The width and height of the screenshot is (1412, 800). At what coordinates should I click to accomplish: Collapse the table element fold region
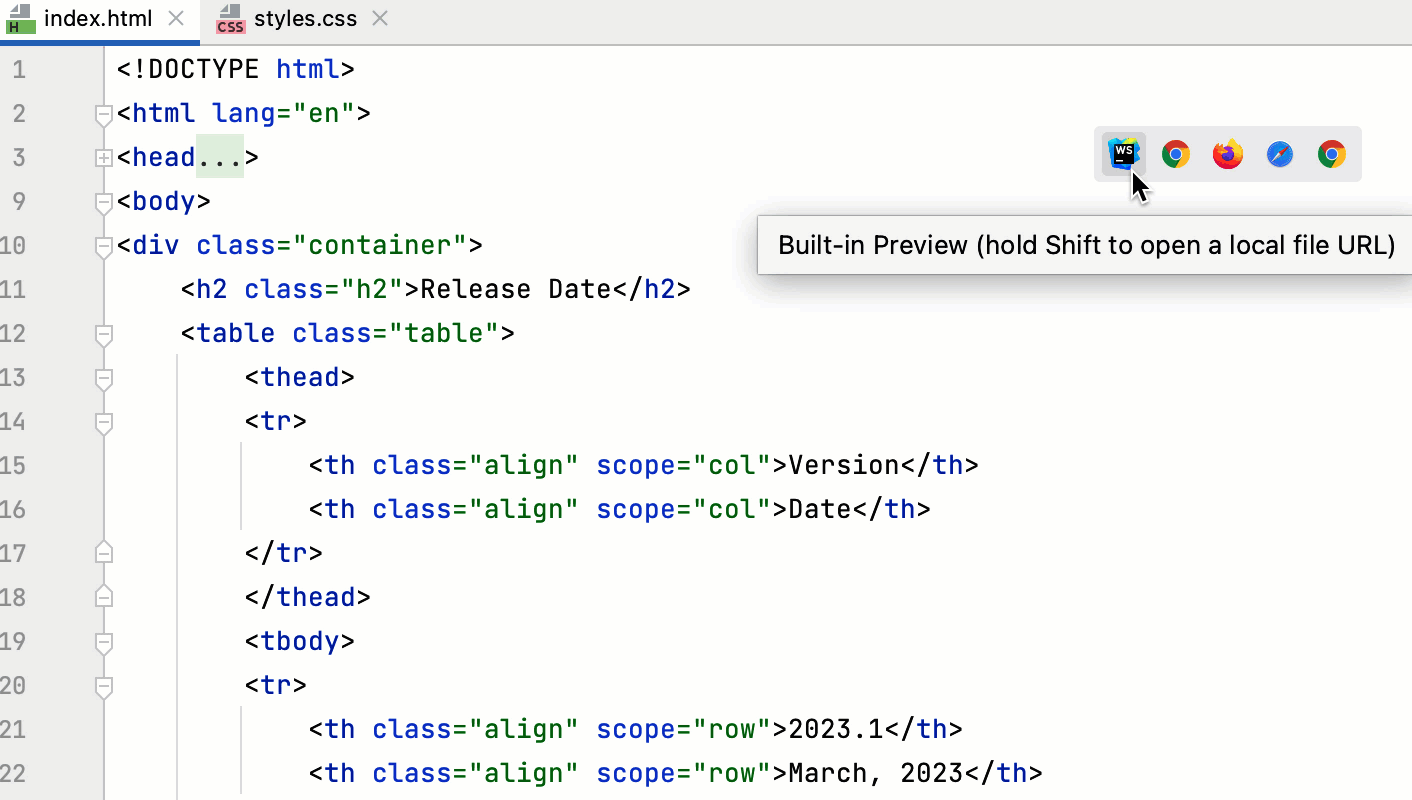point(103,335)
